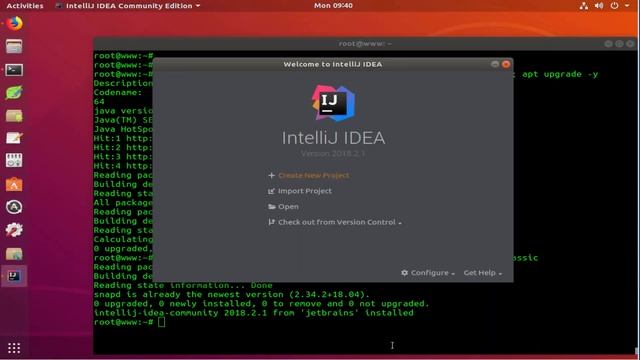
Task: Create New Project
Action: pyautogui.click(x=313, y=175)
